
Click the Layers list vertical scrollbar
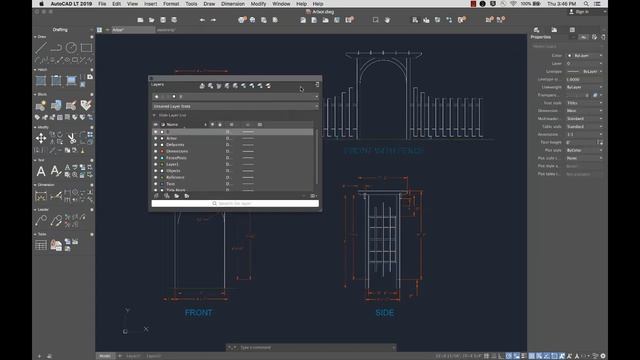(316, 157)
